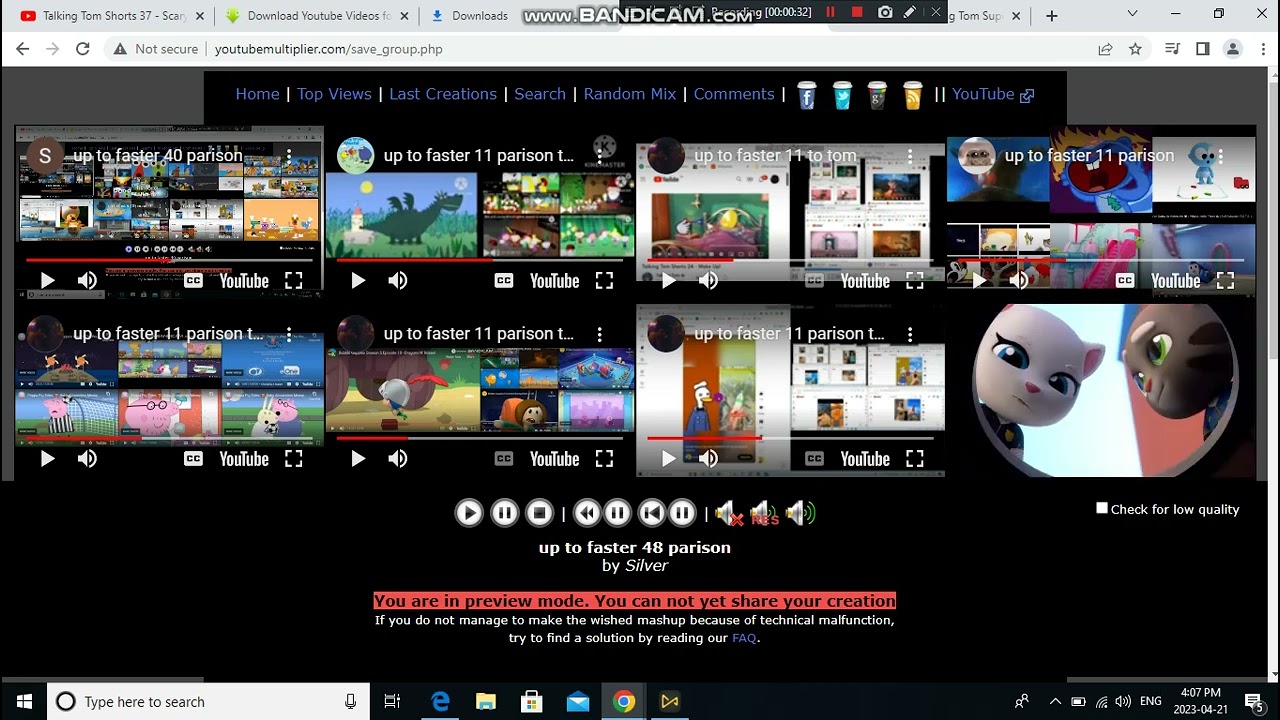Open more options on 'up to faster 40 parison' video
The image size is (1280, 720).
288,156
